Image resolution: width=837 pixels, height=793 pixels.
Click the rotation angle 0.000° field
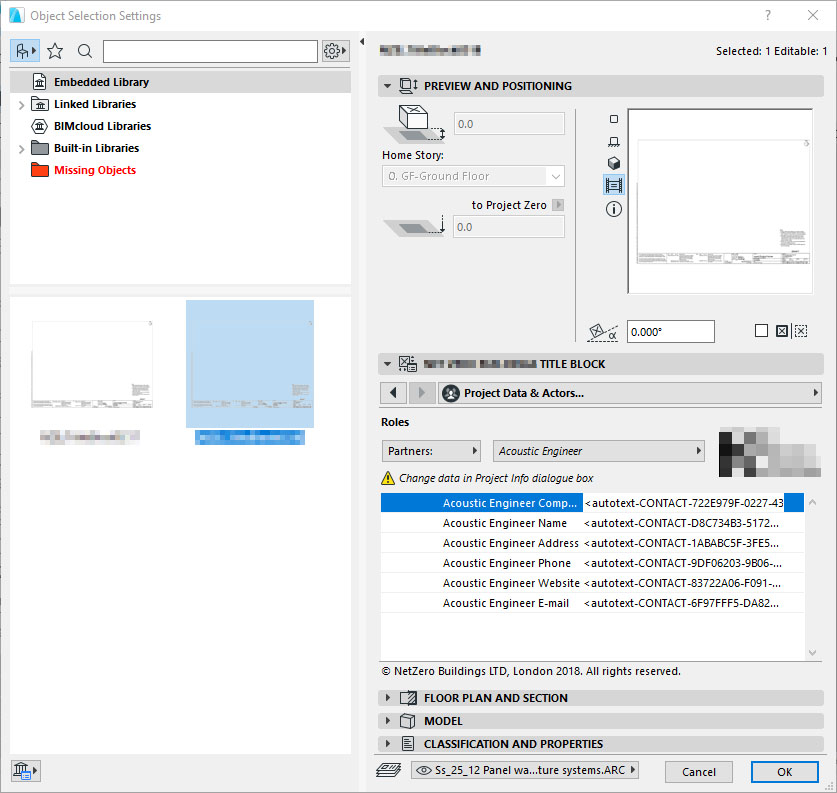coord(670,332)
